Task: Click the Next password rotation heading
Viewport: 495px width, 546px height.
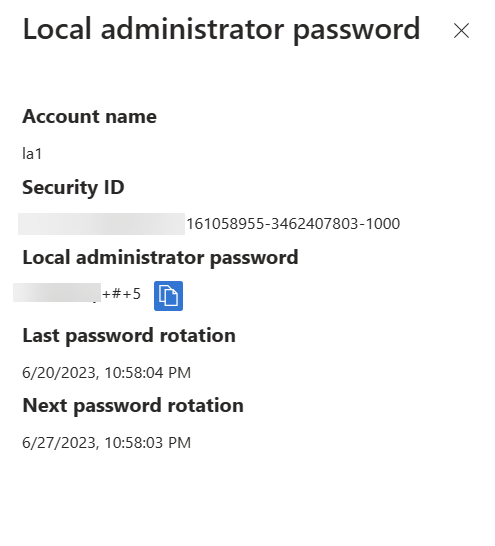Action: (133, 406)
